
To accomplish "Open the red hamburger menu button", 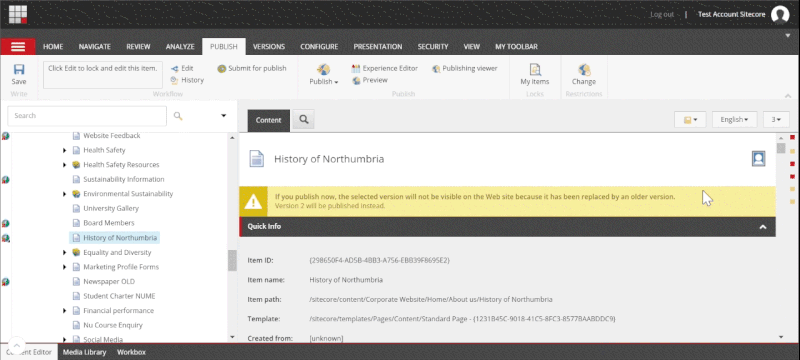I will point(18,46).
